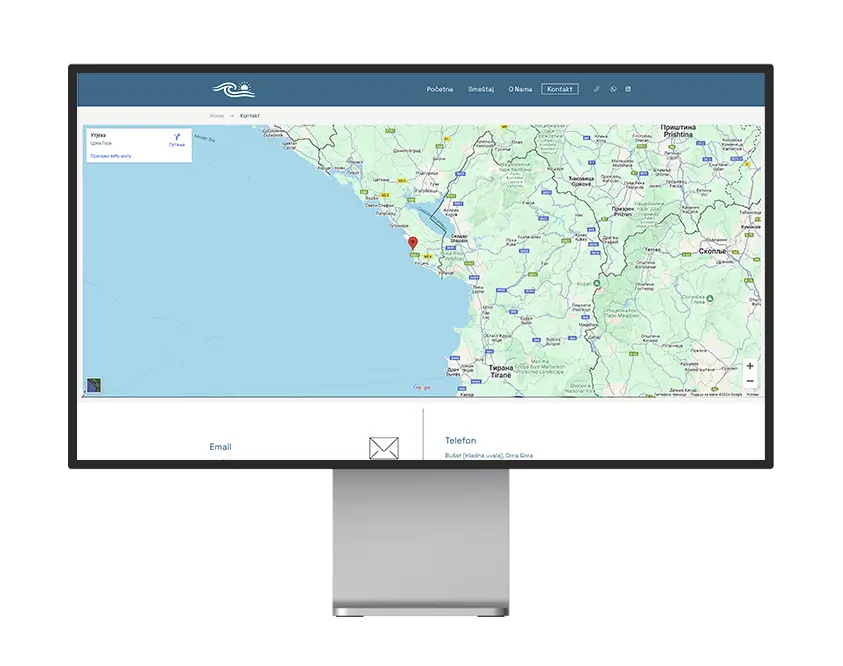Screen dimensions: 843x666
Task: Click the wave and sun site logo
Action: point(234,89)
